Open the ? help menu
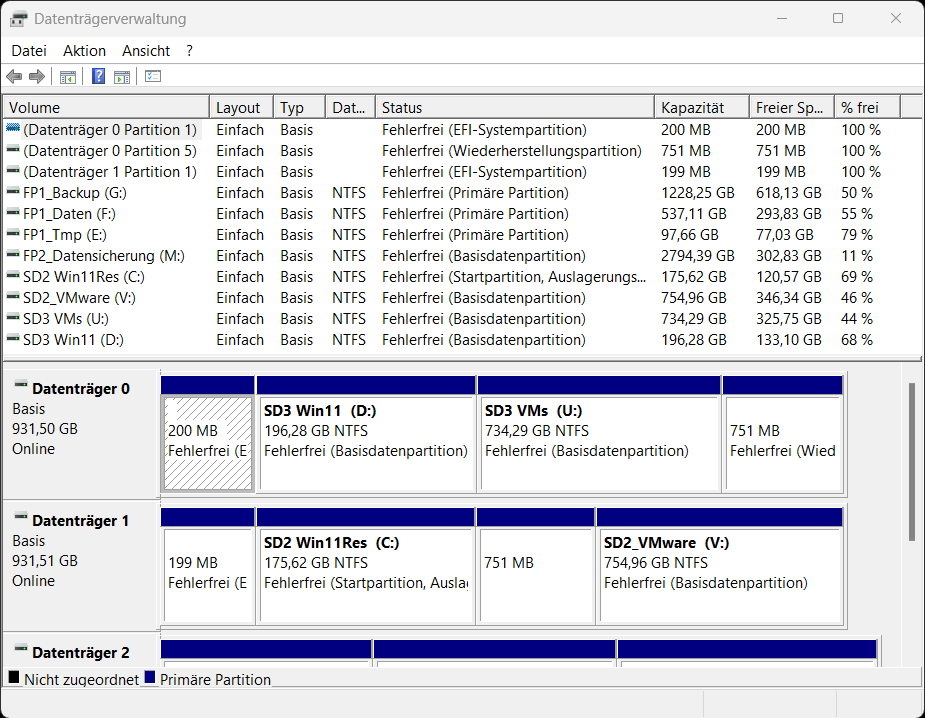 pos(190,51)
